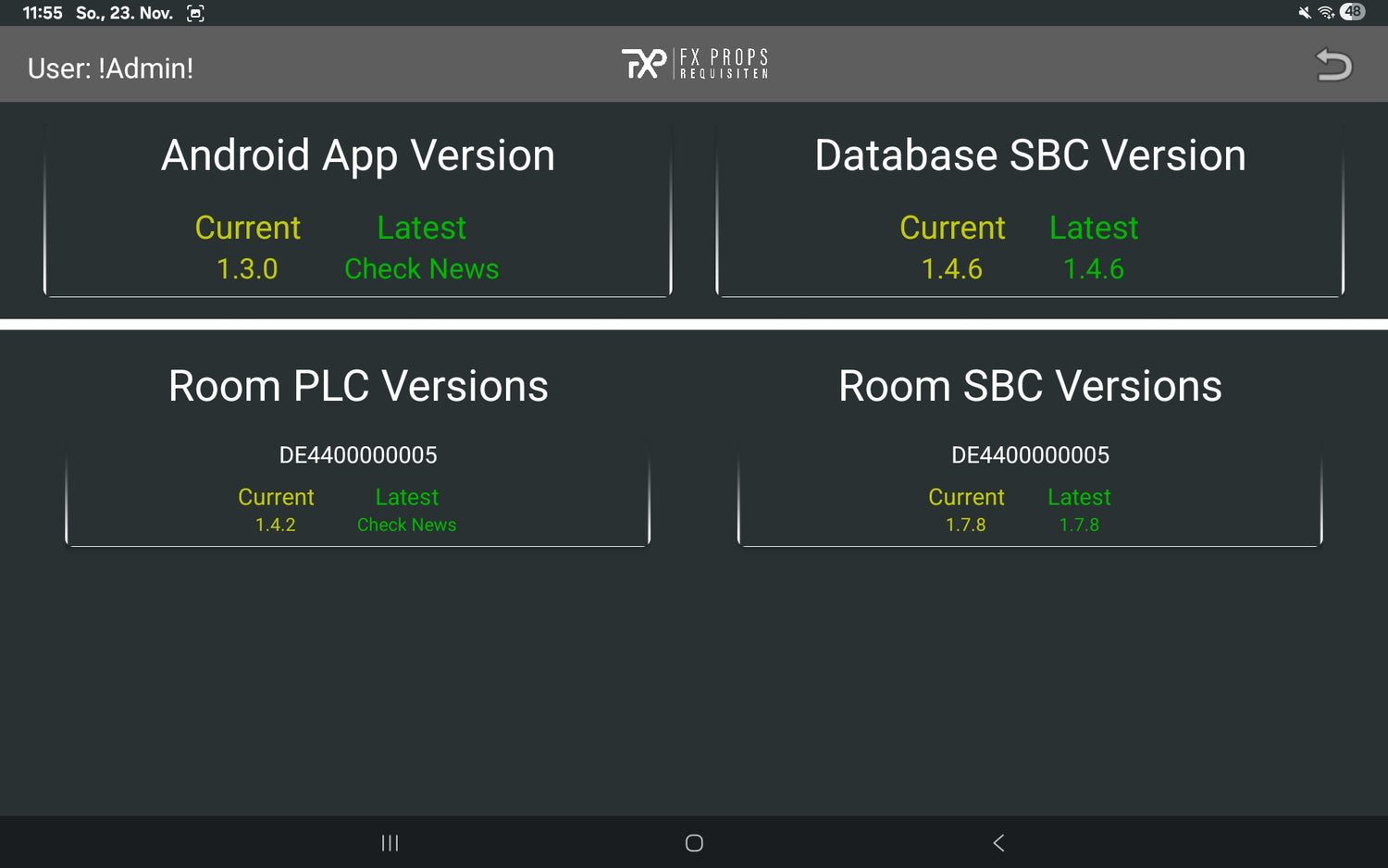
Task: Tap Room SBC latest version 1.7.8
Action: click(1079, 525)
